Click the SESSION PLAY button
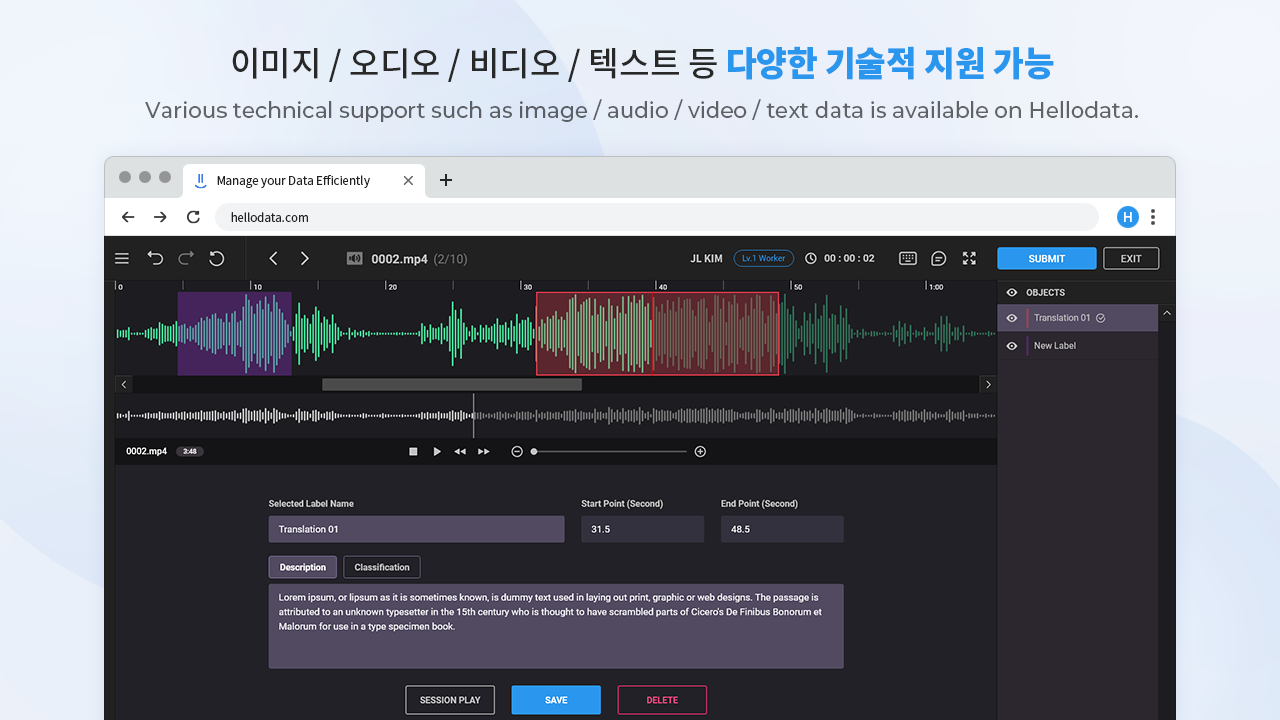The height and width of the screenshot is (720, 1280). [x=450, y=700]
